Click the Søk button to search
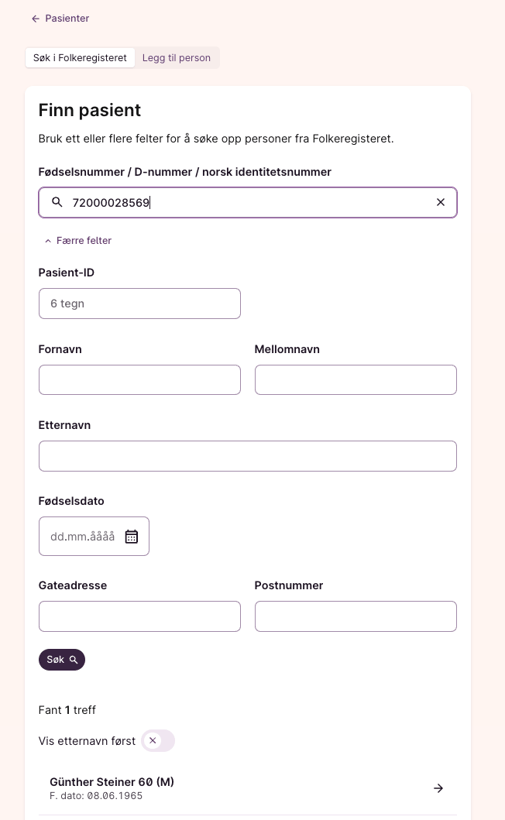Image resolution: width=505 pixels, height=820 pixels. (62, 660)
